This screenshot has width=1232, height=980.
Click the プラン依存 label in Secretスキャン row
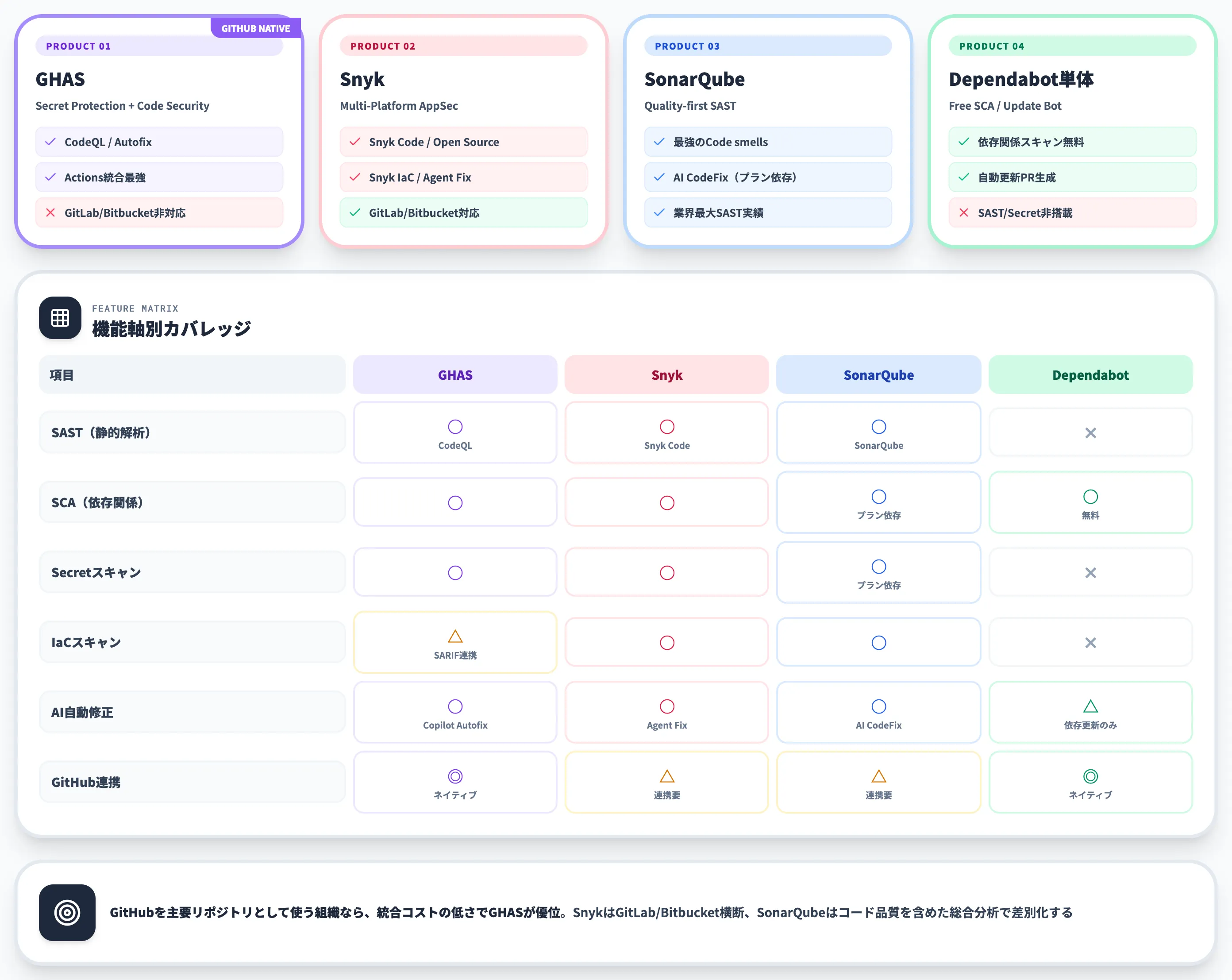pos(879,585)
